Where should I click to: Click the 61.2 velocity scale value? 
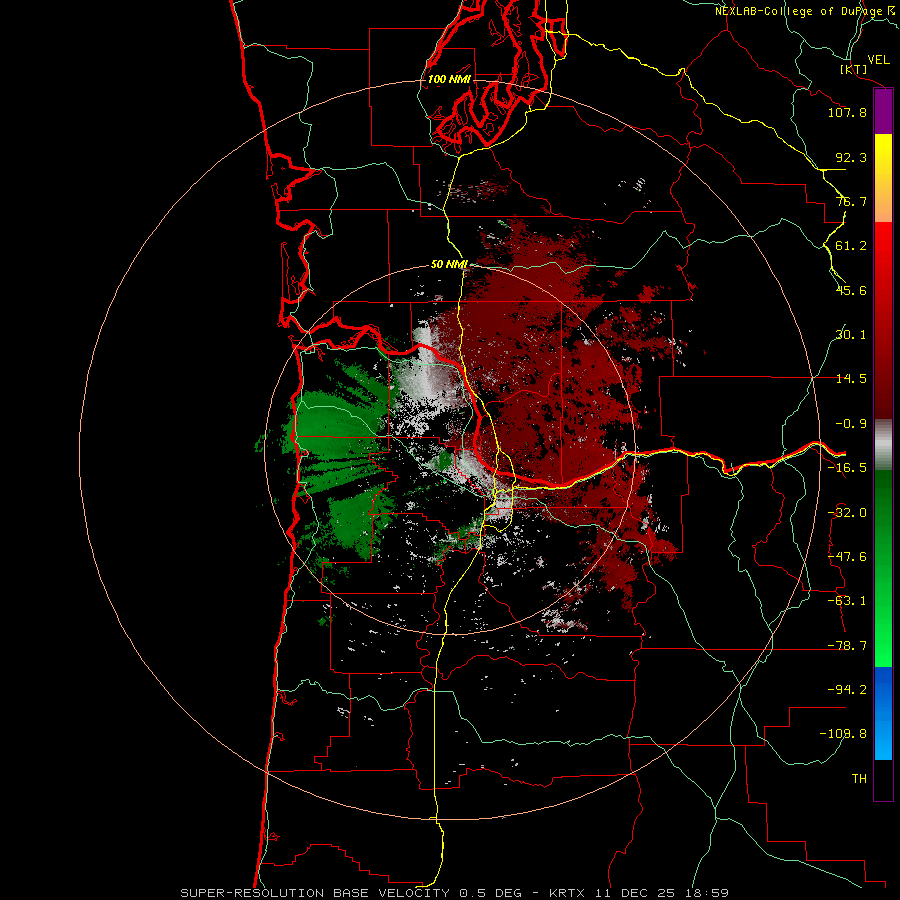pyautogui.click(x=851, y=246)
